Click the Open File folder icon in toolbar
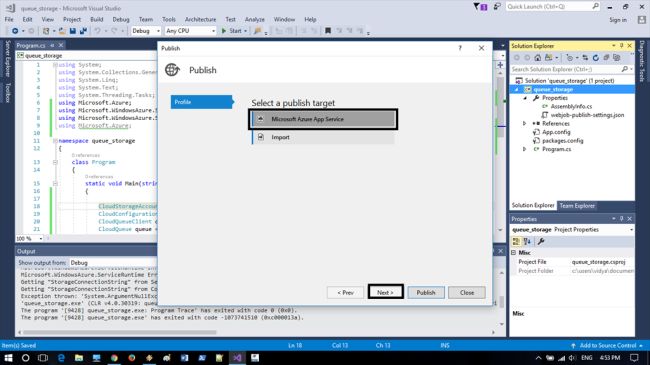This screenshot has width=650, height=365. coord(62,31)
